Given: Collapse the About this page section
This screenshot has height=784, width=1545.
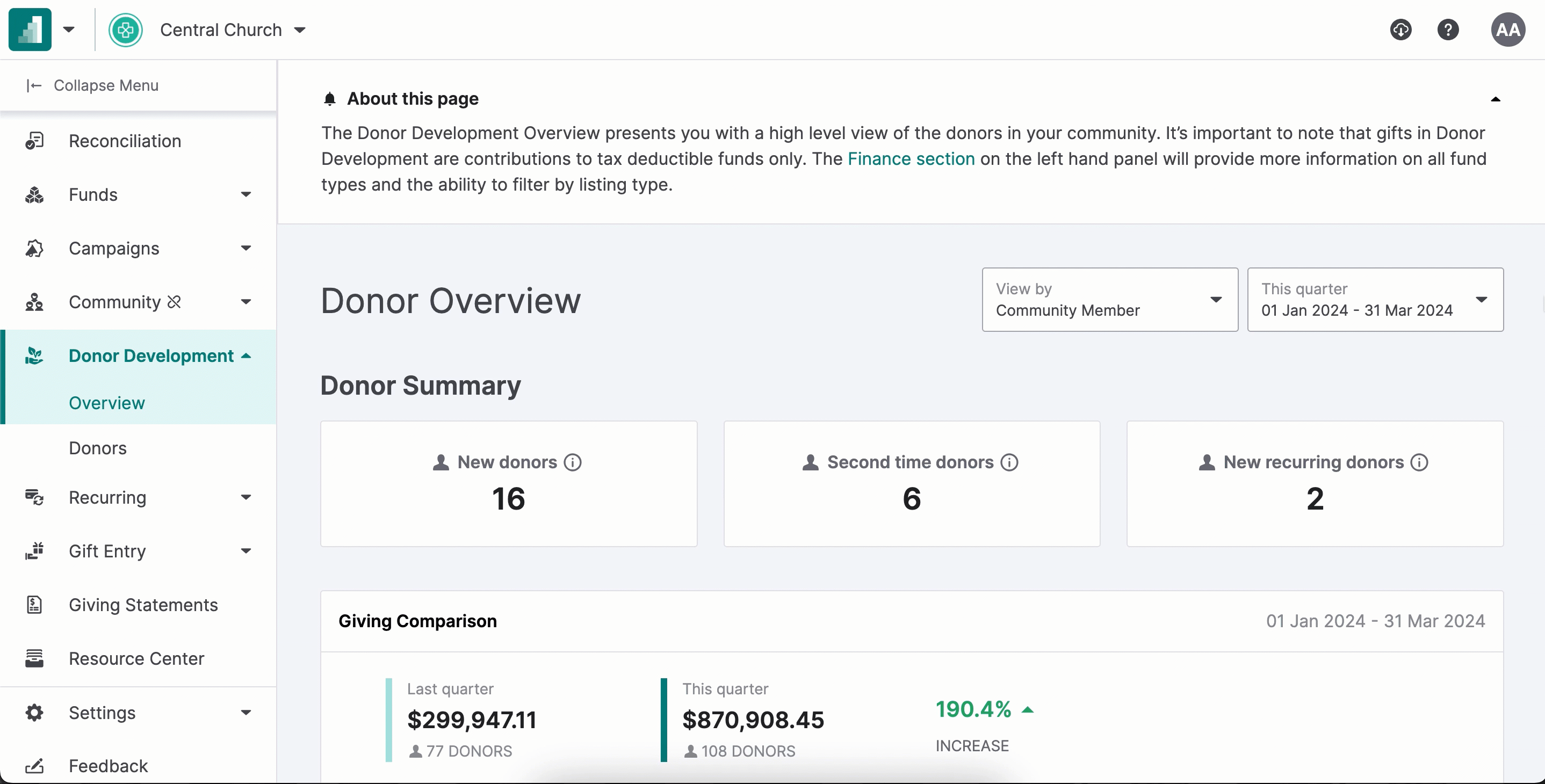Looking at the screenshot, I should [x=1495, y=99].
